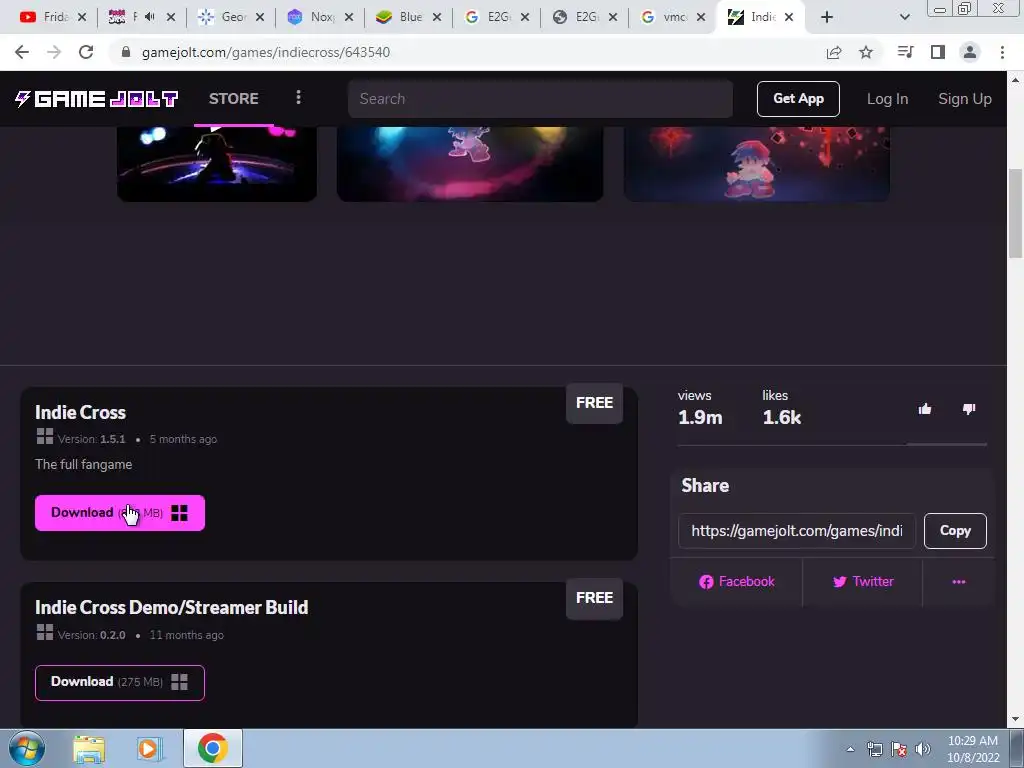Screen dimensions: 1024x768
Task: Click the share page icon in address bar
Action: click(834, 52)
